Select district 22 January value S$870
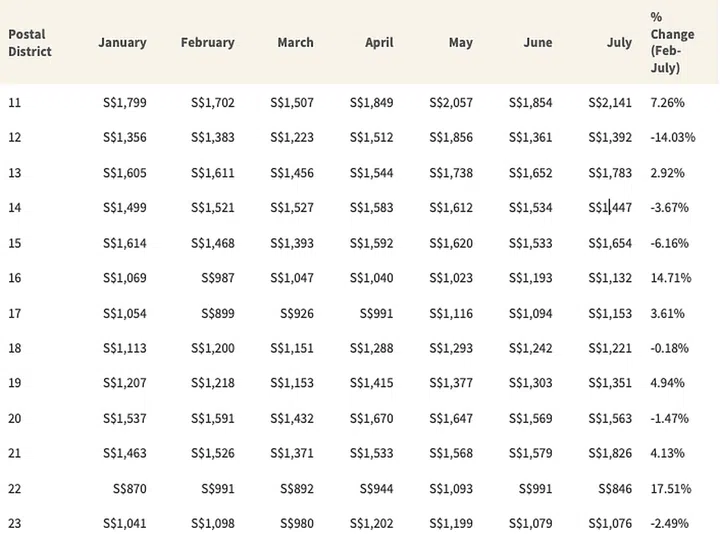This screenshot has width=720, height=540. [x=130, y=489]
